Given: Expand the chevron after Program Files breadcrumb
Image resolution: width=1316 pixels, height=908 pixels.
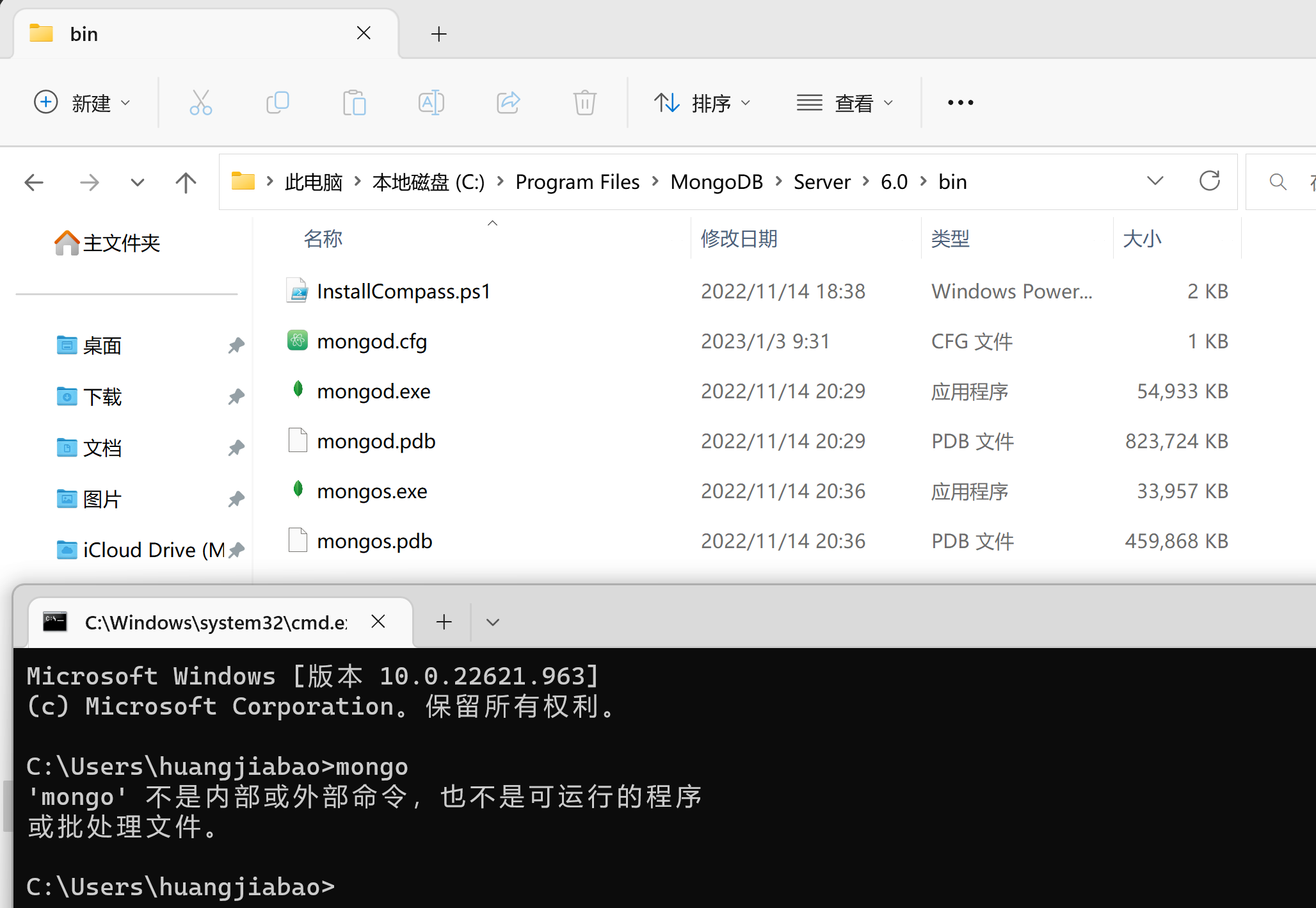Looking at the screenshot, I should tap(655, 182).
